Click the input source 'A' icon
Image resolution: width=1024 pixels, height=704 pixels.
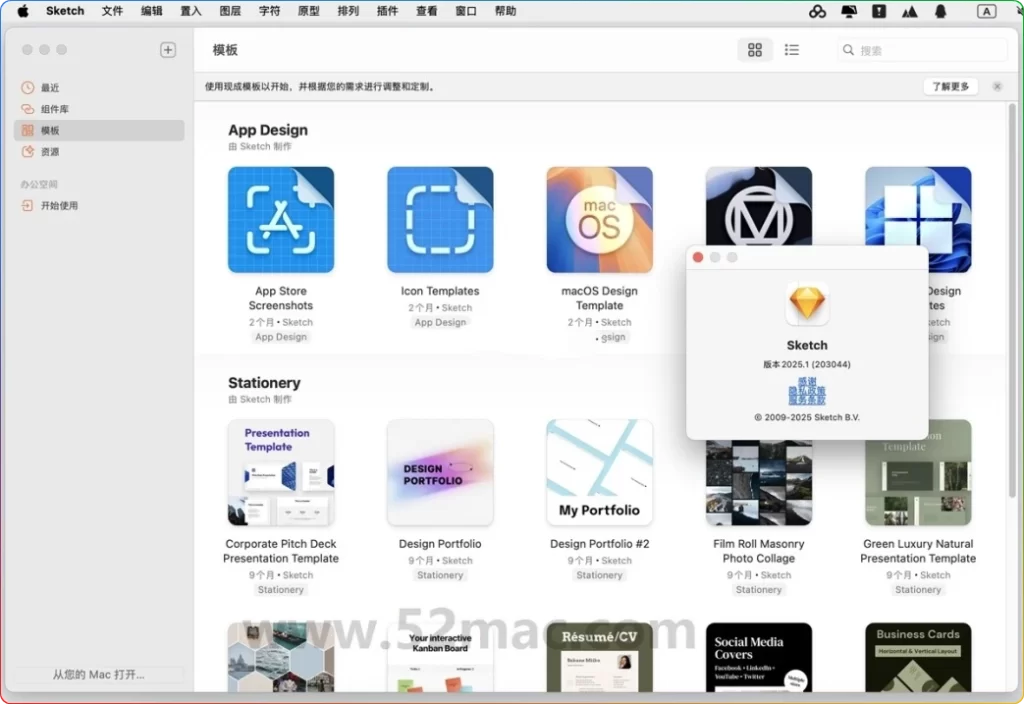click(986, 11)
